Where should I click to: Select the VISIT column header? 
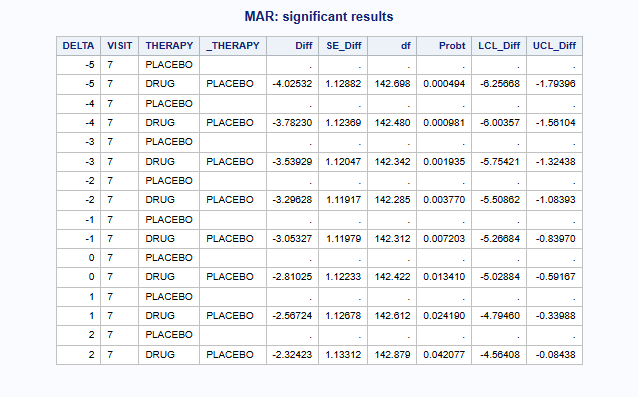(120, 46)
